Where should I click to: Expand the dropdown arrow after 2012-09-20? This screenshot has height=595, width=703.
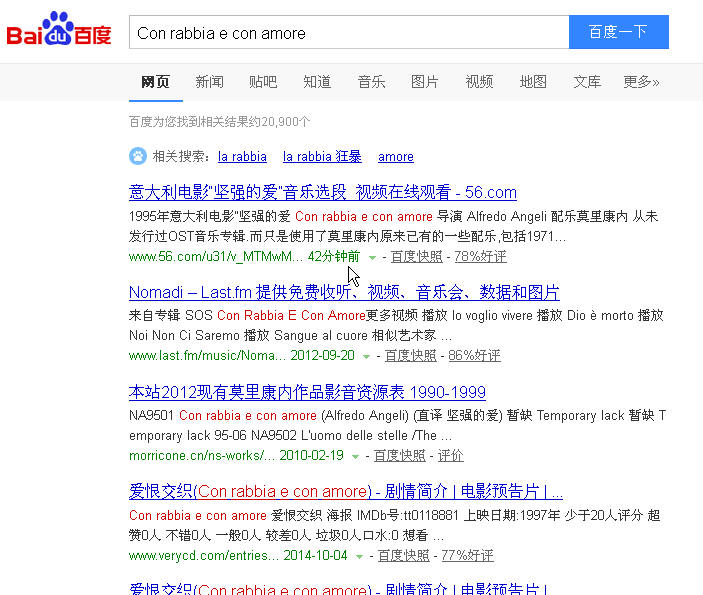point(366,356)
